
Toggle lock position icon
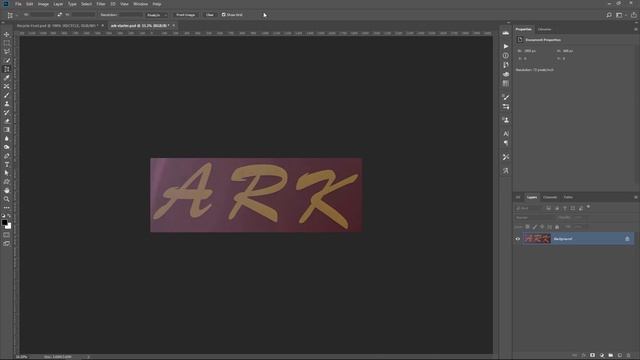[x=542, y=227]
